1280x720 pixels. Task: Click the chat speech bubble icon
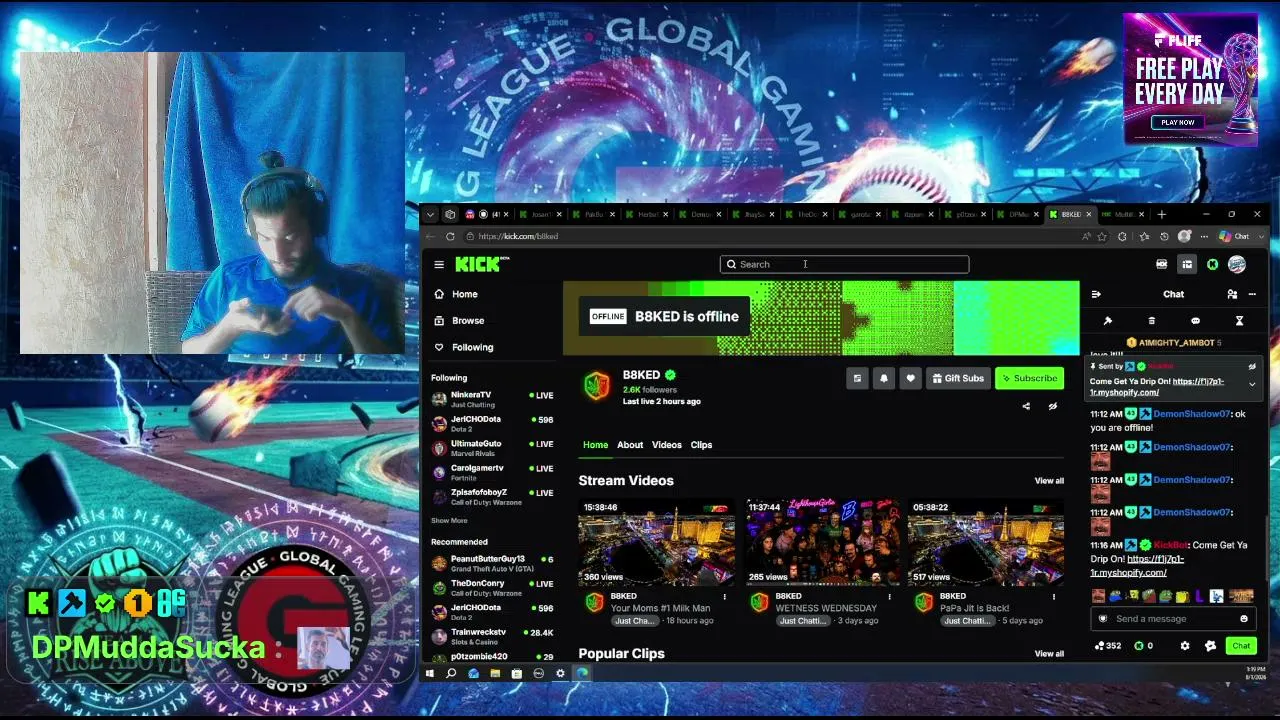[1195, 321]
